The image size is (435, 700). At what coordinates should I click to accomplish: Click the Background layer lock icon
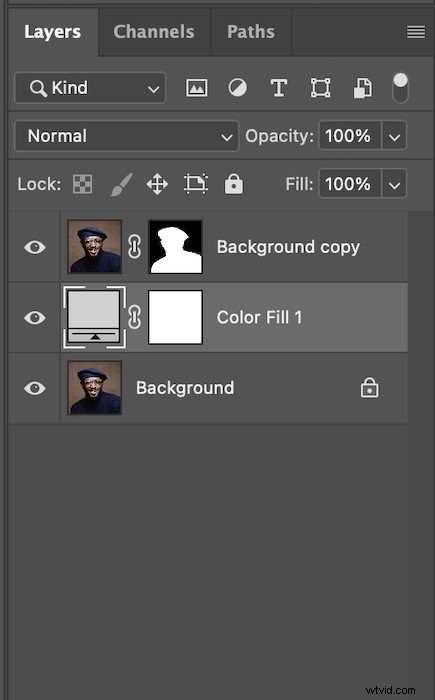tap(369, 388)
